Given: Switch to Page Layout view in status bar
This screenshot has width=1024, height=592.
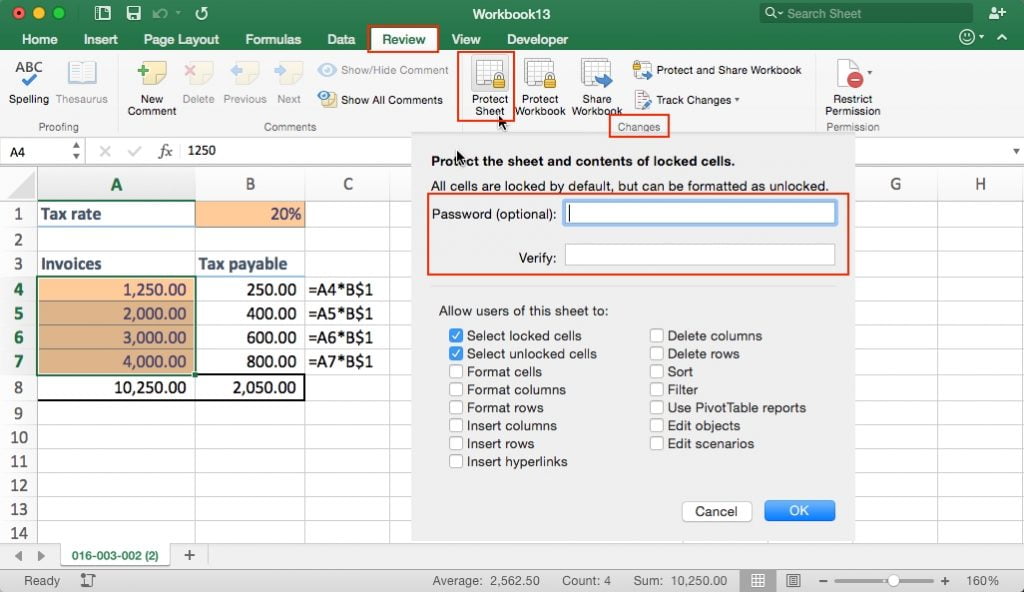Looking at the screenshot, I should 793,580.
